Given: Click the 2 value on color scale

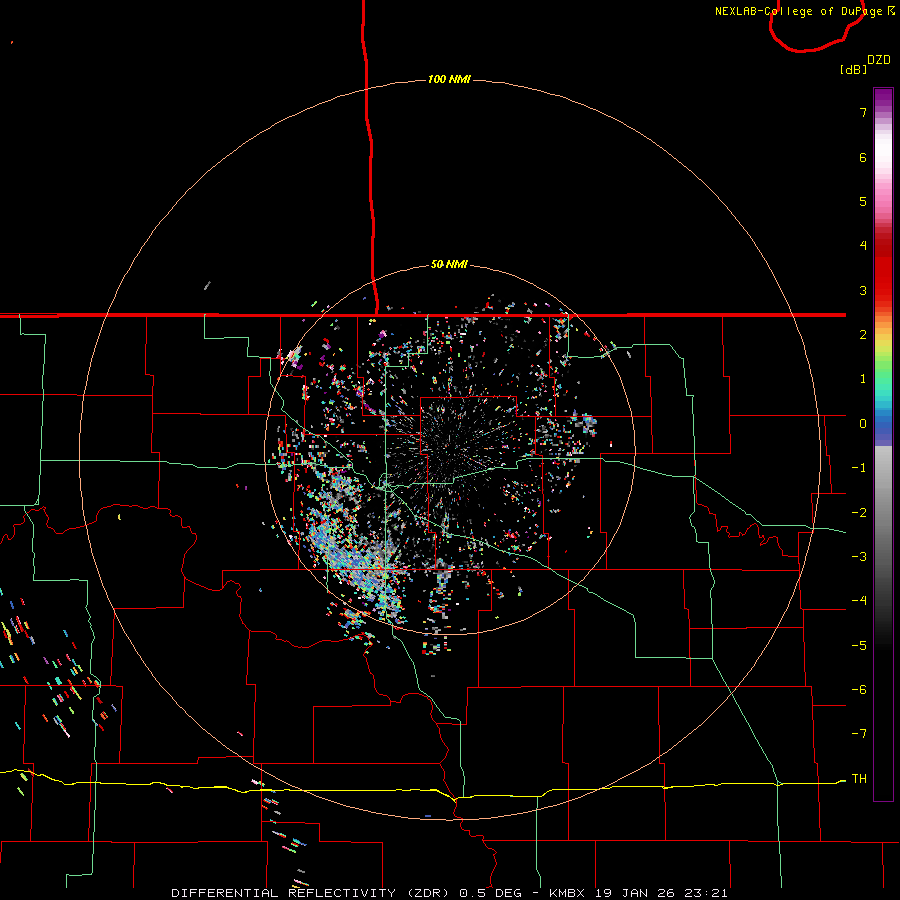Looking at the screenshot, I should pos(863,335).
